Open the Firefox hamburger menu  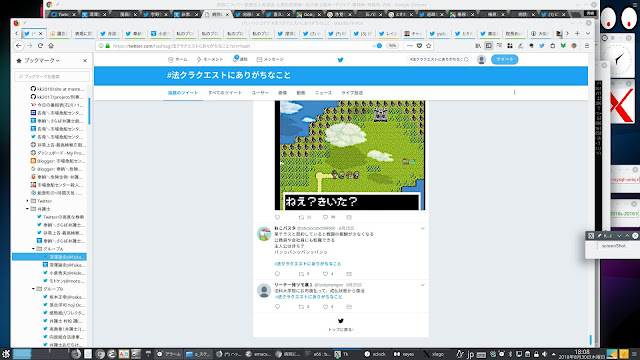587,46
